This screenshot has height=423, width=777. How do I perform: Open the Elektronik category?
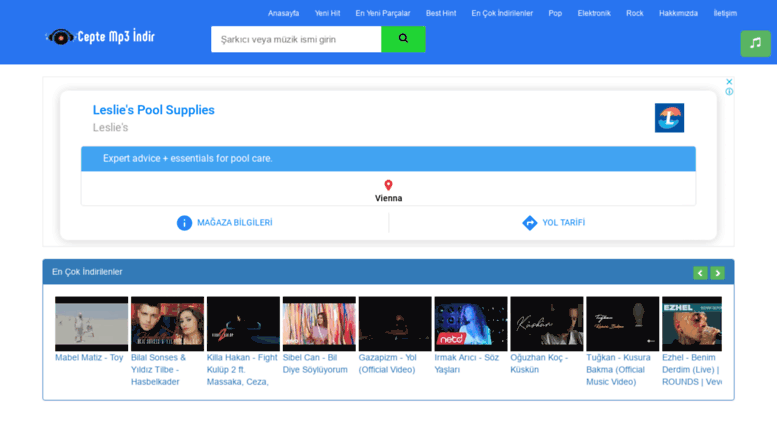tap(594, 14)
